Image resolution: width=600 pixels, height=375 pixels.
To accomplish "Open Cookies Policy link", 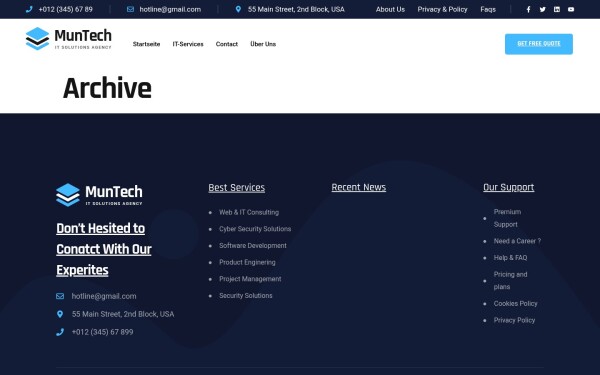I will (x=515, y=304).
